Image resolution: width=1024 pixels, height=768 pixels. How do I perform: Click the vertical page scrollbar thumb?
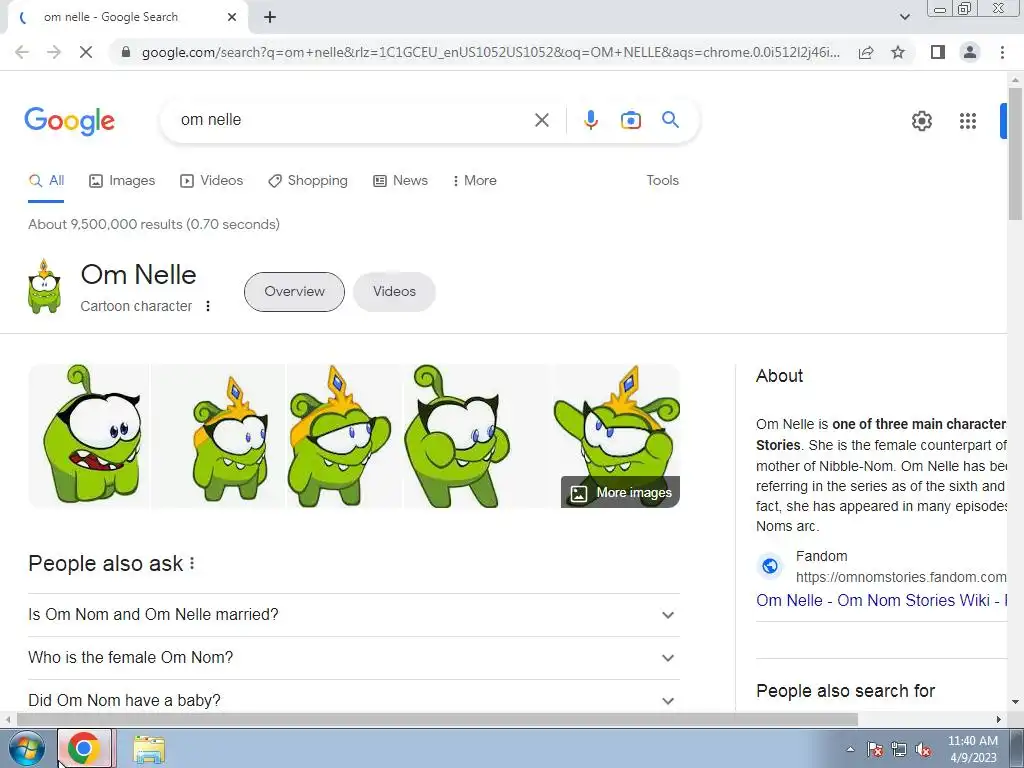pos(1015,153)
